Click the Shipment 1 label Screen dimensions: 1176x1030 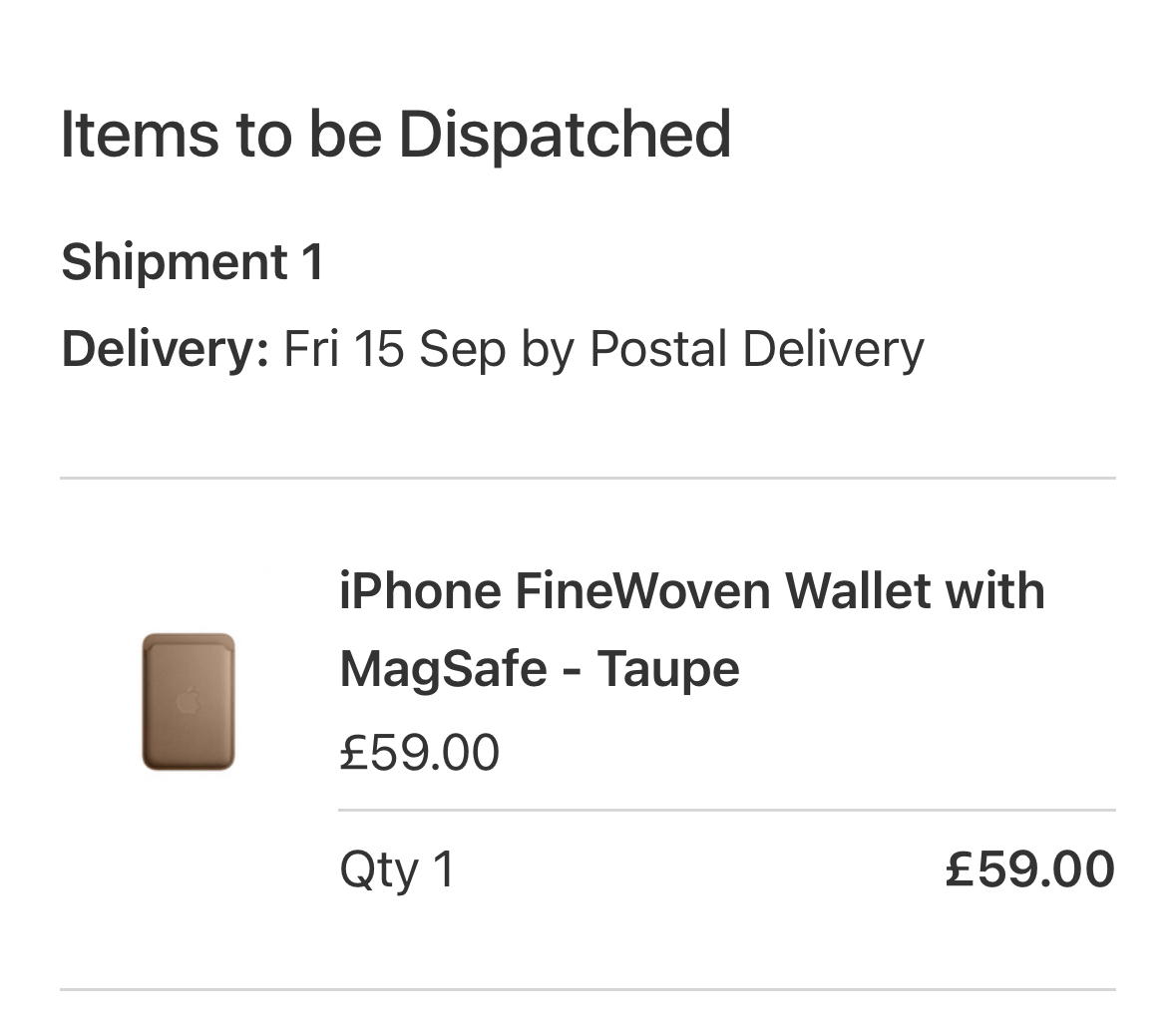click(192, 261)
